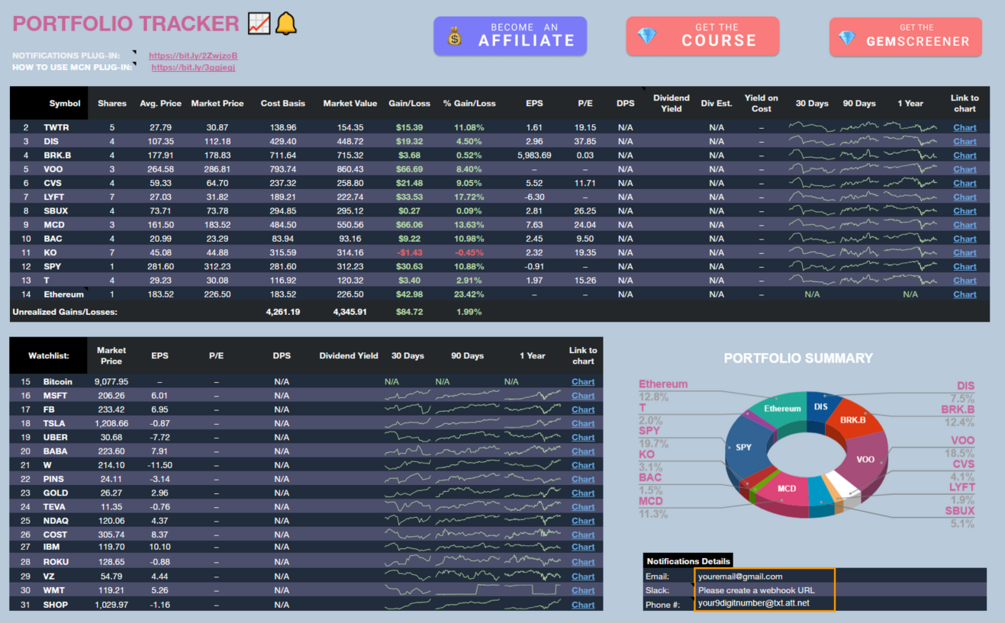
Task: Click the Watchlist header cell
Action: tap(49, 356)
